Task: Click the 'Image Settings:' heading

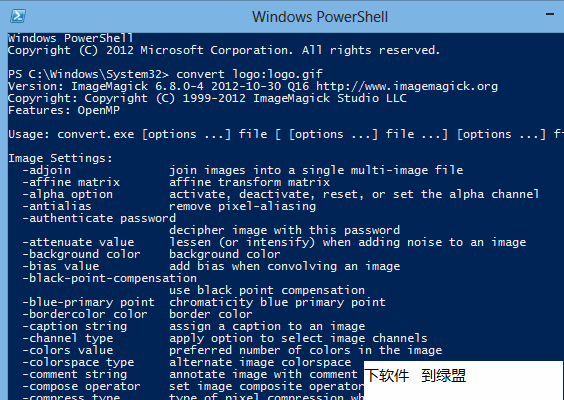Action: click(x=60, y=158)
